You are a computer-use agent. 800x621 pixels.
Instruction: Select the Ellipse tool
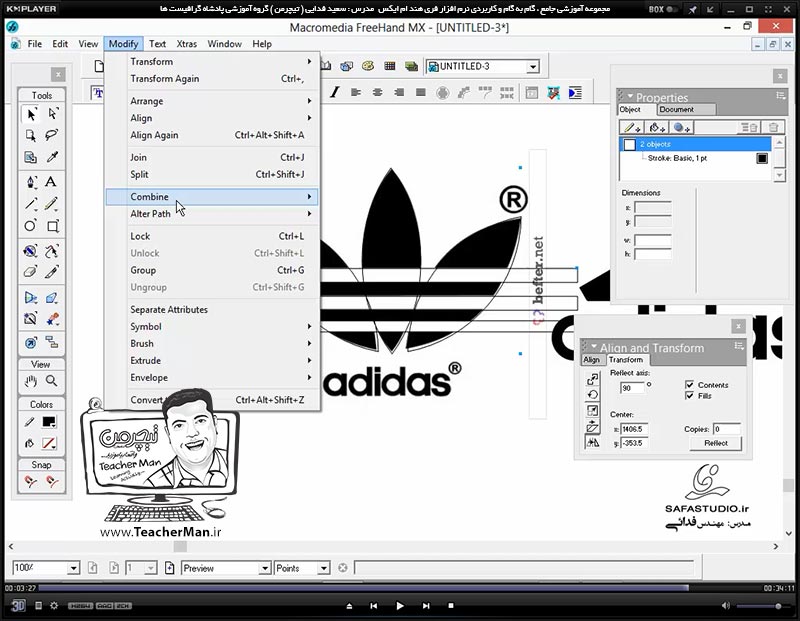point(31,226)
